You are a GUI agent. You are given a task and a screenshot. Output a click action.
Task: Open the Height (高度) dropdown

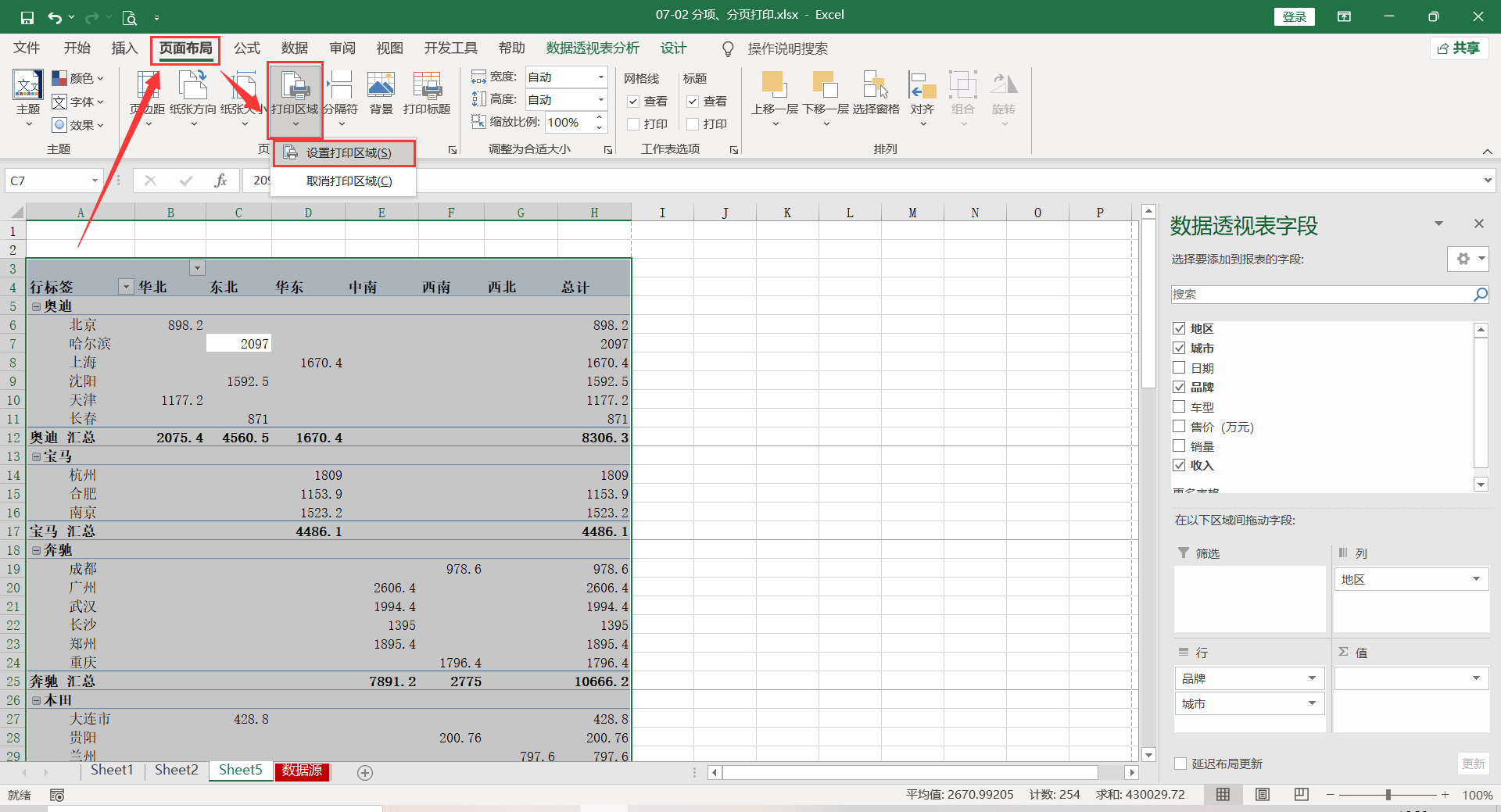[600, 99]
